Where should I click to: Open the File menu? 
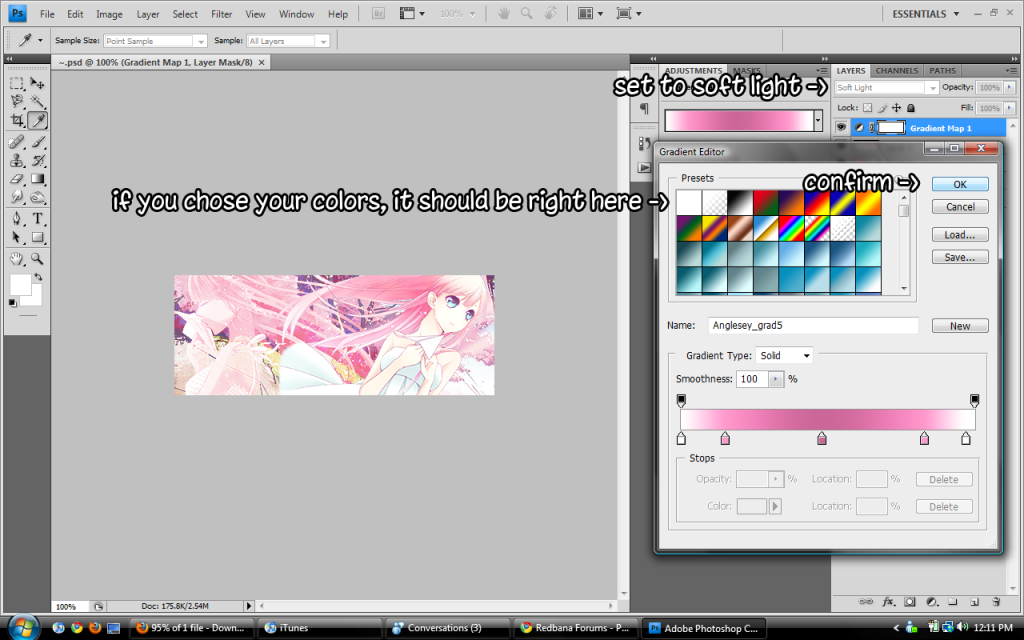click(47, 14)
